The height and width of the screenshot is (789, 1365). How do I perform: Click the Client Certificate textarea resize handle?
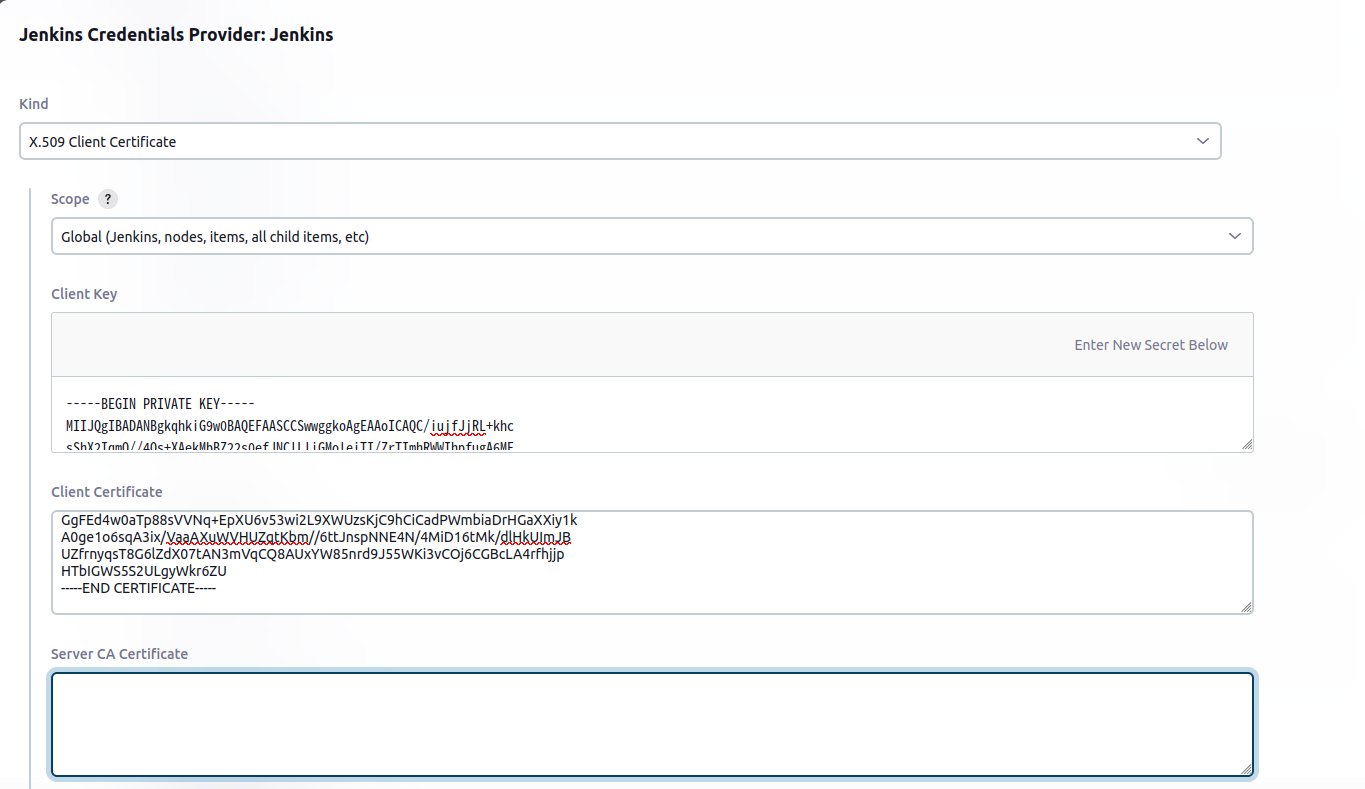[x=1246, y=607]
